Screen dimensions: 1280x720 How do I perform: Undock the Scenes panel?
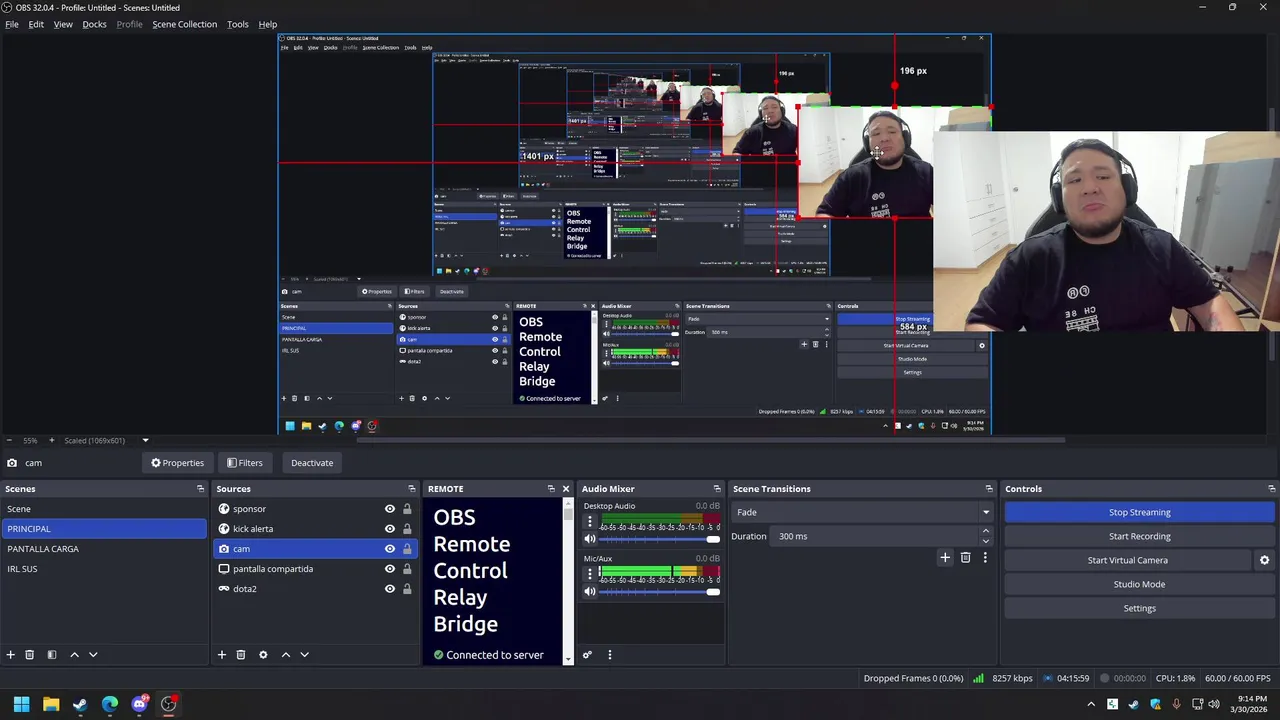pyautogui.click(x=200, y=489)
